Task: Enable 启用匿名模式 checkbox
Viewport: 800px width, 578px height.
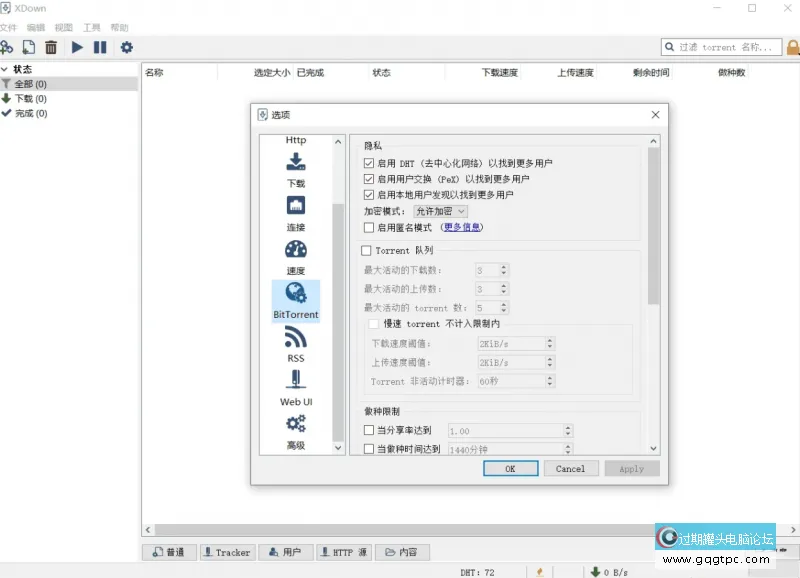Action: coord(370,227)
